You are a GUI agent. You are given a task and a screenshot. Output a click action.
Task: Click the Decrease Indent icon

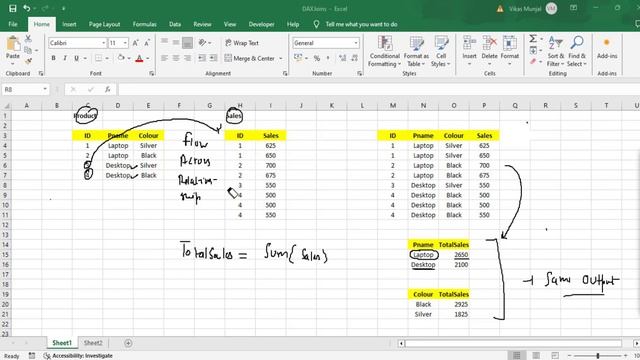pos(202,58)
